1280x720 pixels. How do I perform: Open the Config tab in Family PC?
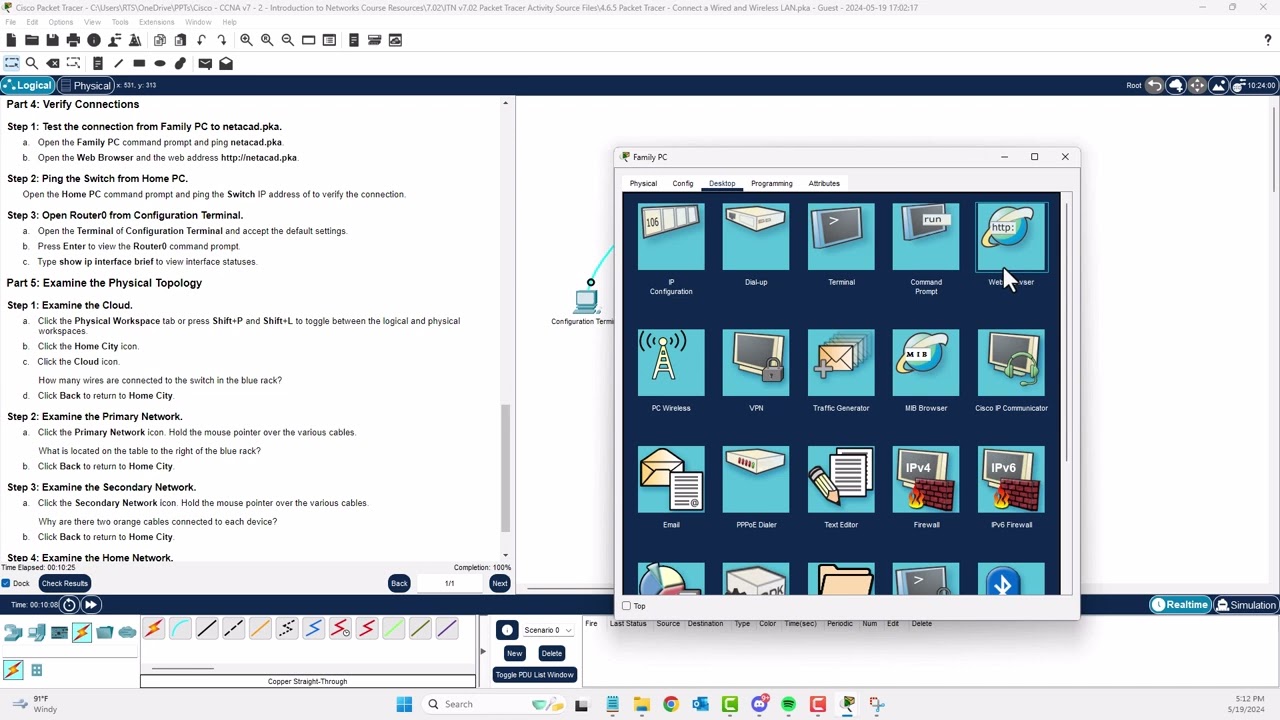coord(683,183)
